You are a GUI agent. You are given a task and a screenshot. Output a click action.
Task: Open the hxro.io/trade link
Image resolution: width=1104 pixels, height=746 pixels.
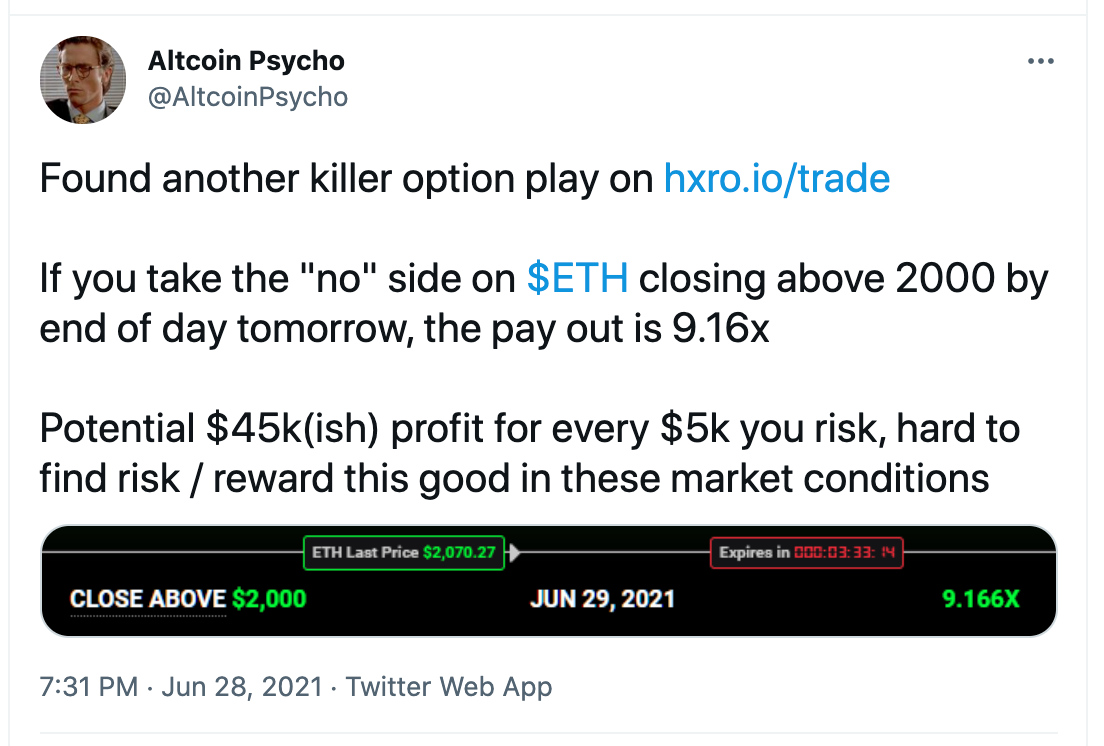pos(776,179)
